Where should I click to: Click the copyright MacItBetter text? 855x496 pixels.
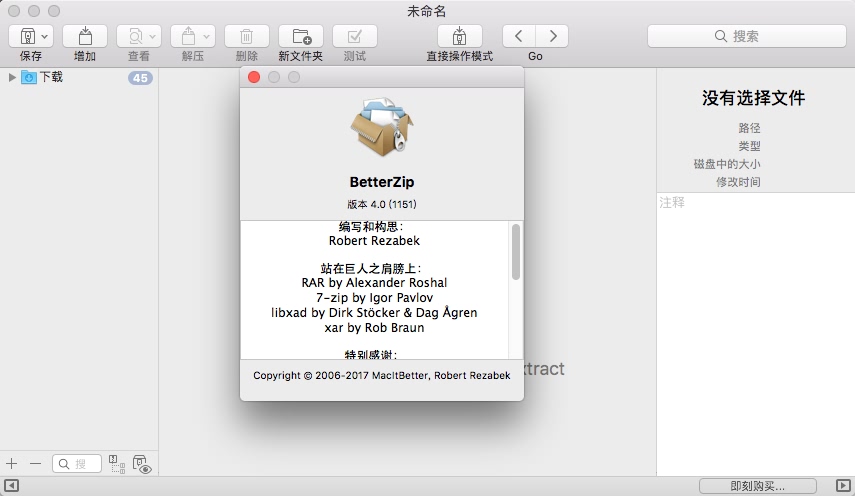point(382,376)
